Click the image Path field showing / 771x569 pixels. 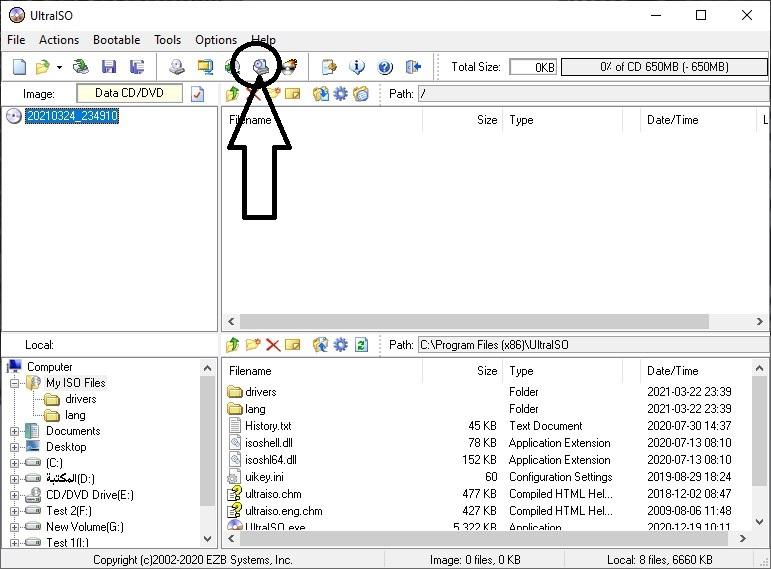point(594,93)
